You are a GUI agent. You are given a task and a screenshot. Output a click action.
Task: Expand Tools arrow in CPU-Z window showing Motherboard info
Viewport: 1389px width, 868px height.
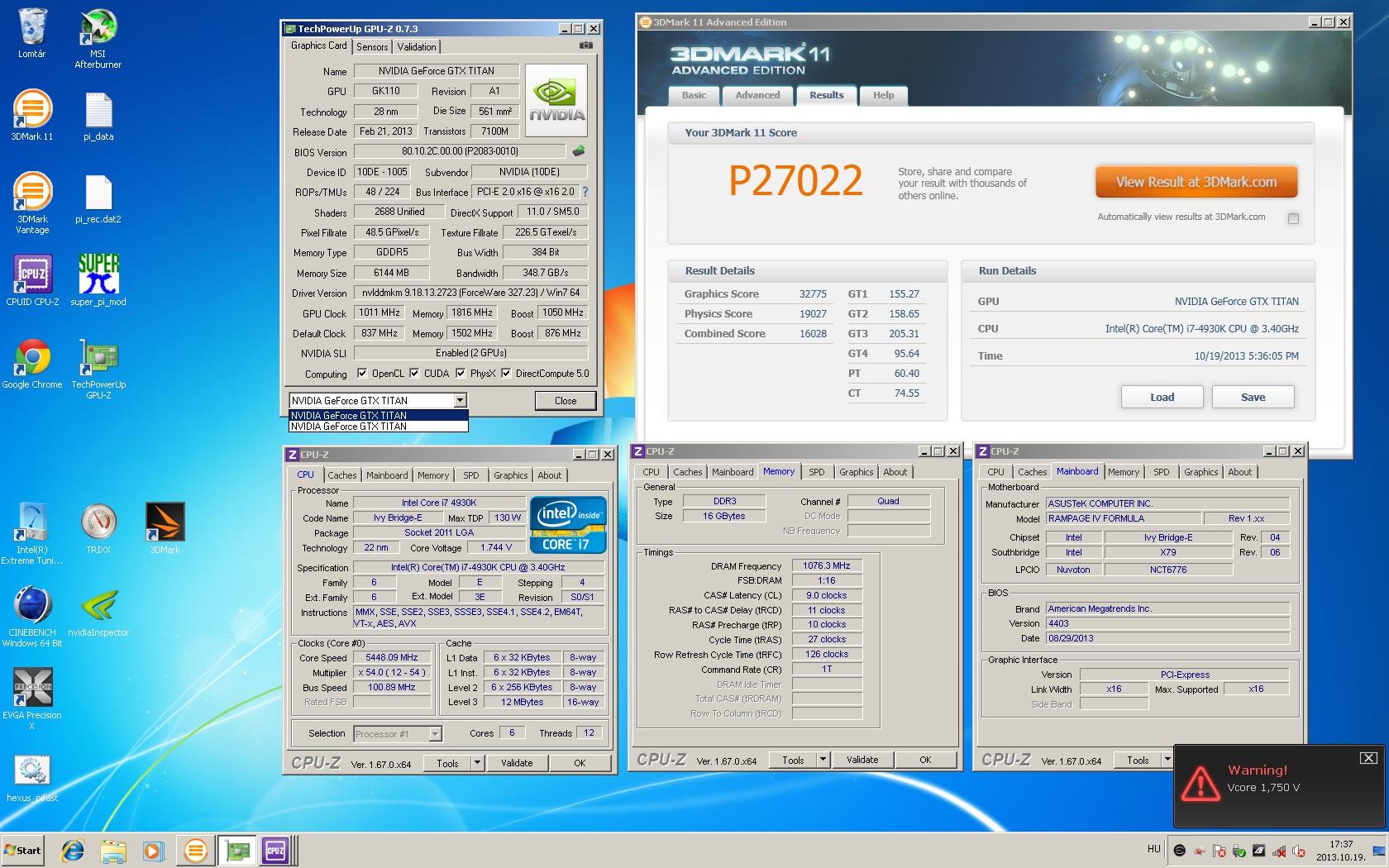pos(1167,760)
